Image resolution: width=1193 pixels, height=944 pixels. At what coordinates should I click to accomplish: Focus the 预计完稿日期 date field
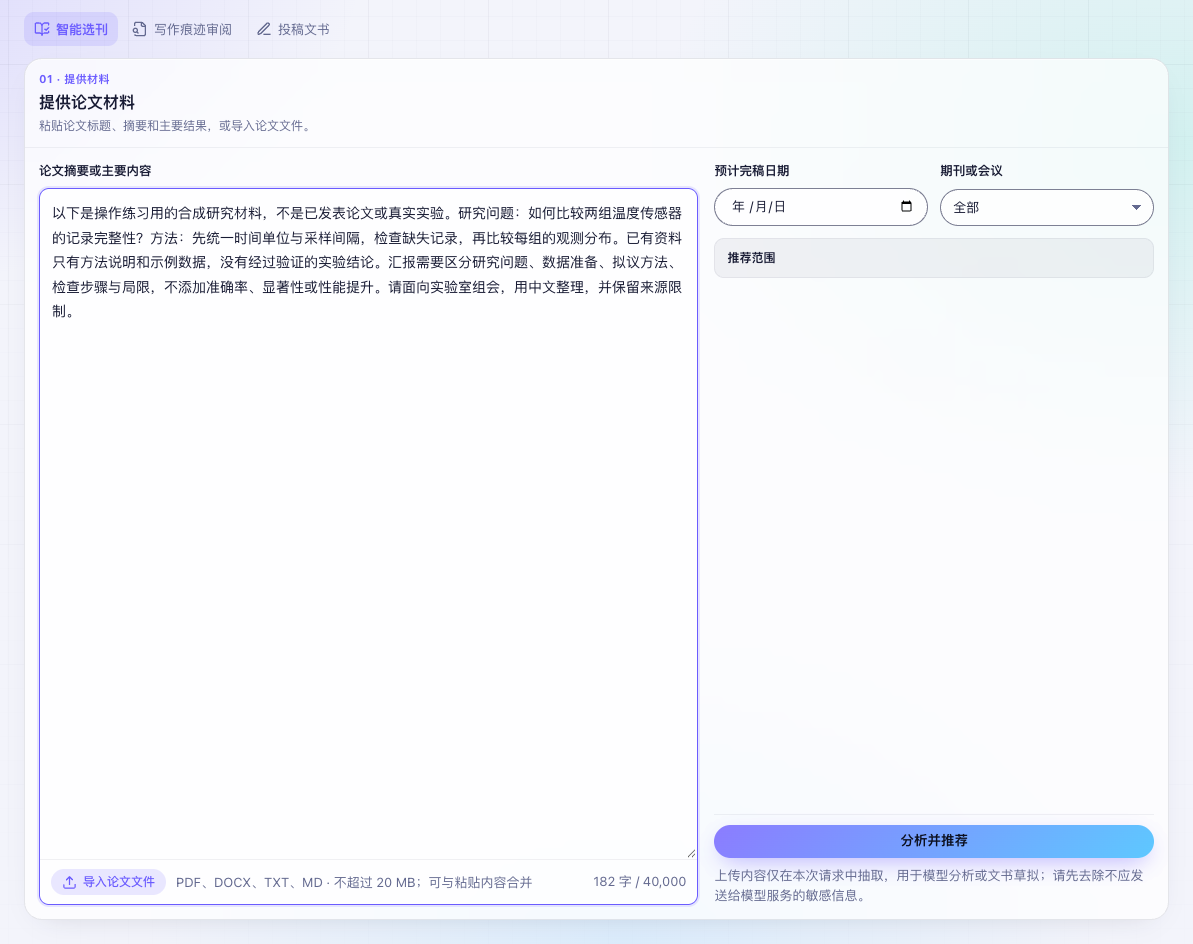pyautogui.click(x=820, y=207)
